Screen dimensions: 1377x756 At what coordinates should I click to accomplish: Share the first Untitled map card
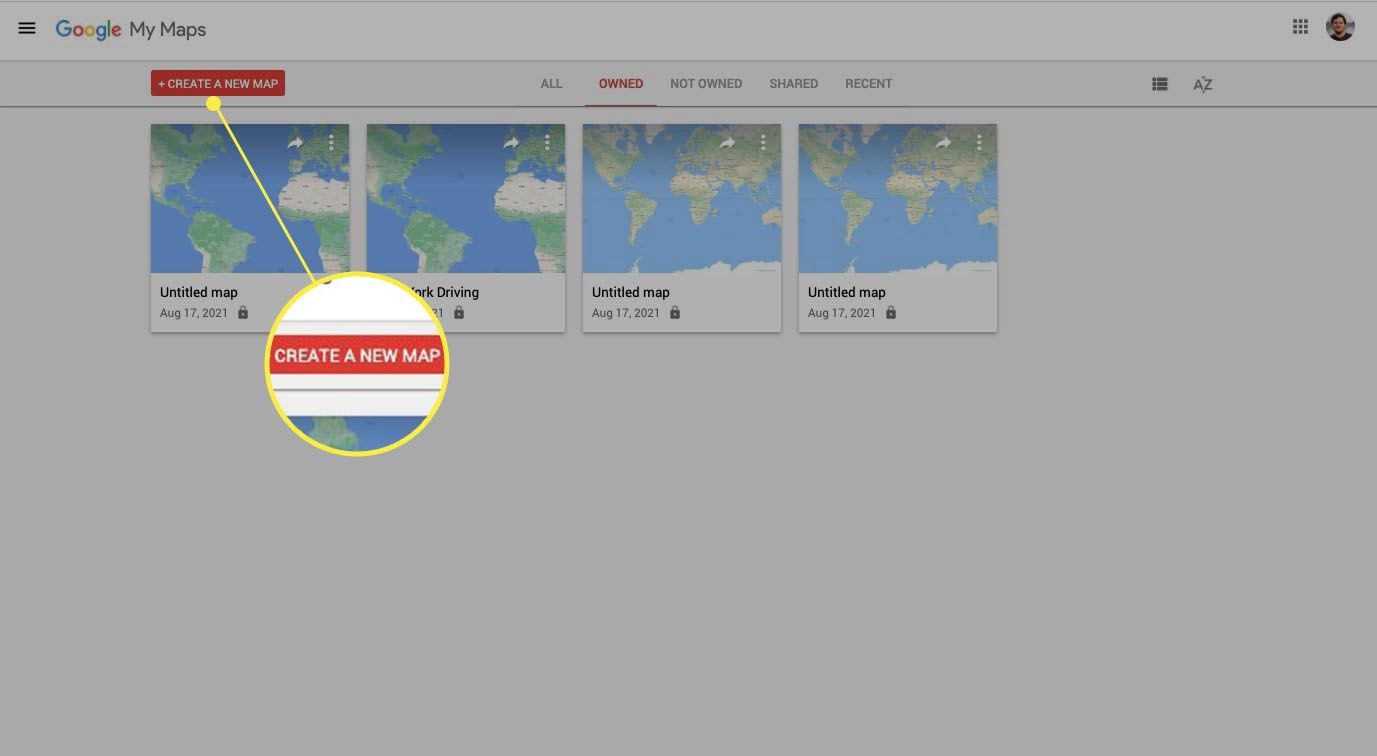295,143
